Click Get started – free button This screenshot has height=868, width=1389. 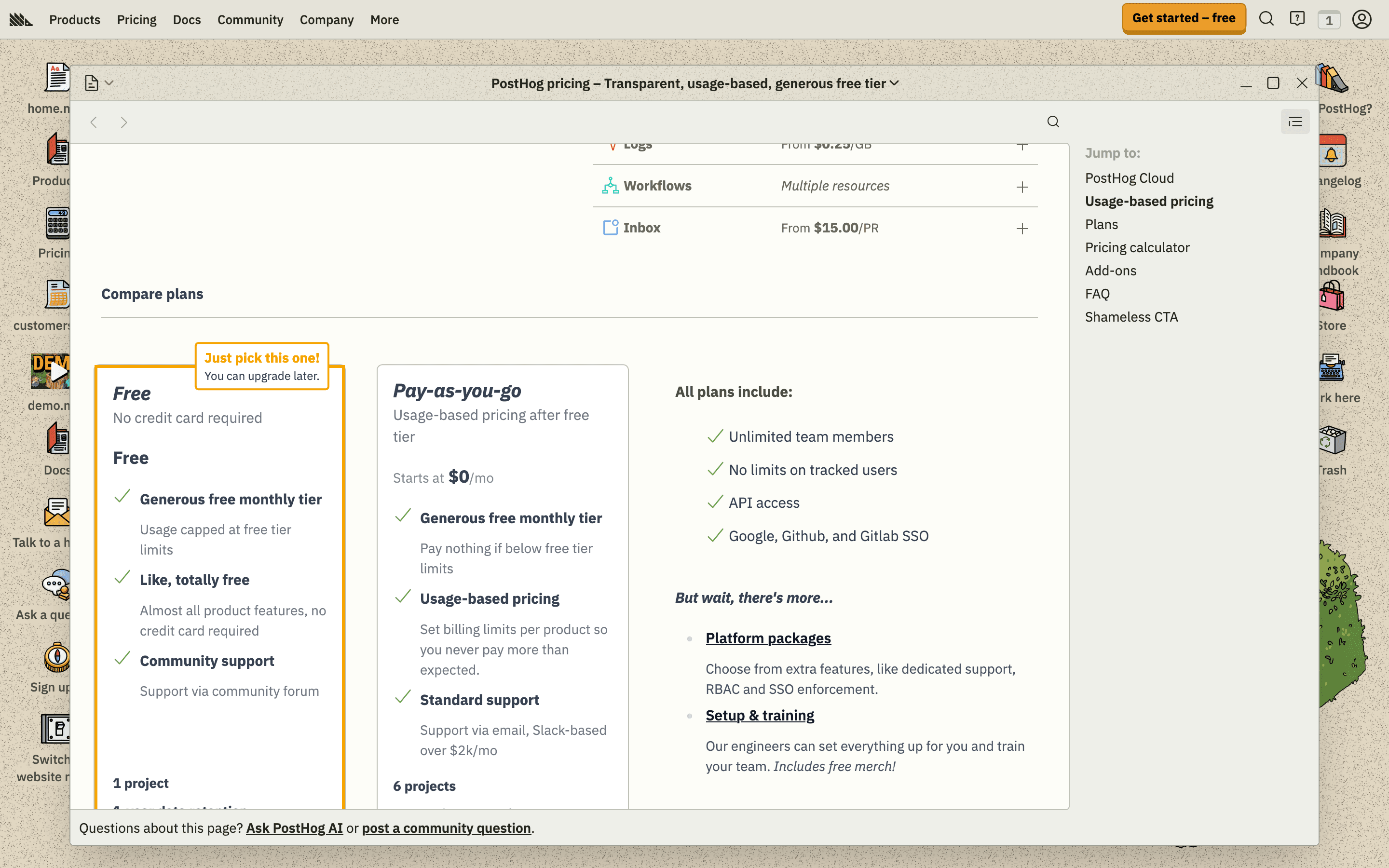coord(1184,18)
